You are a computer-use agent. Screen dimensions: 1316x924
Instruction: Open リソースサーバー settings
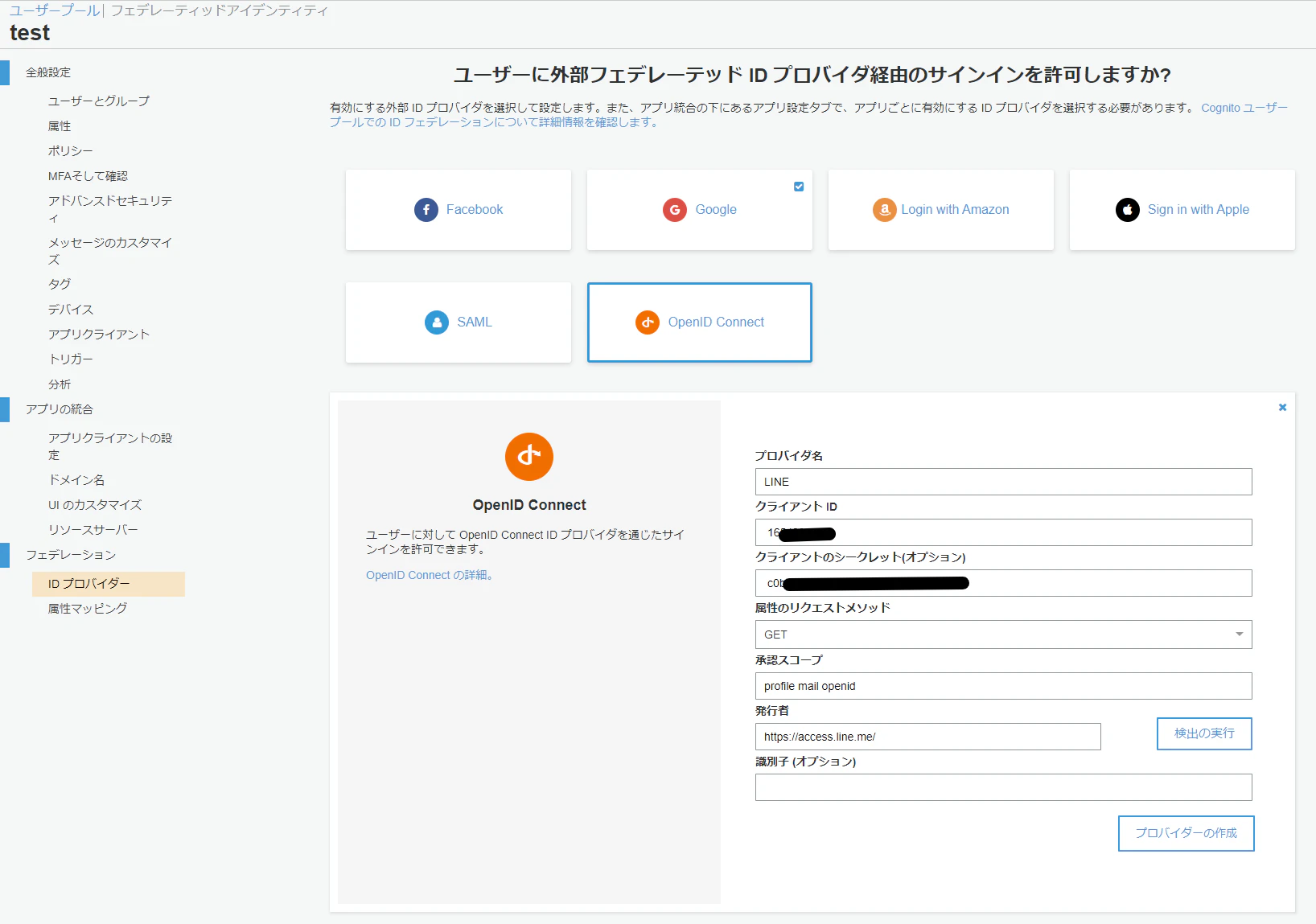coord(93,529)
